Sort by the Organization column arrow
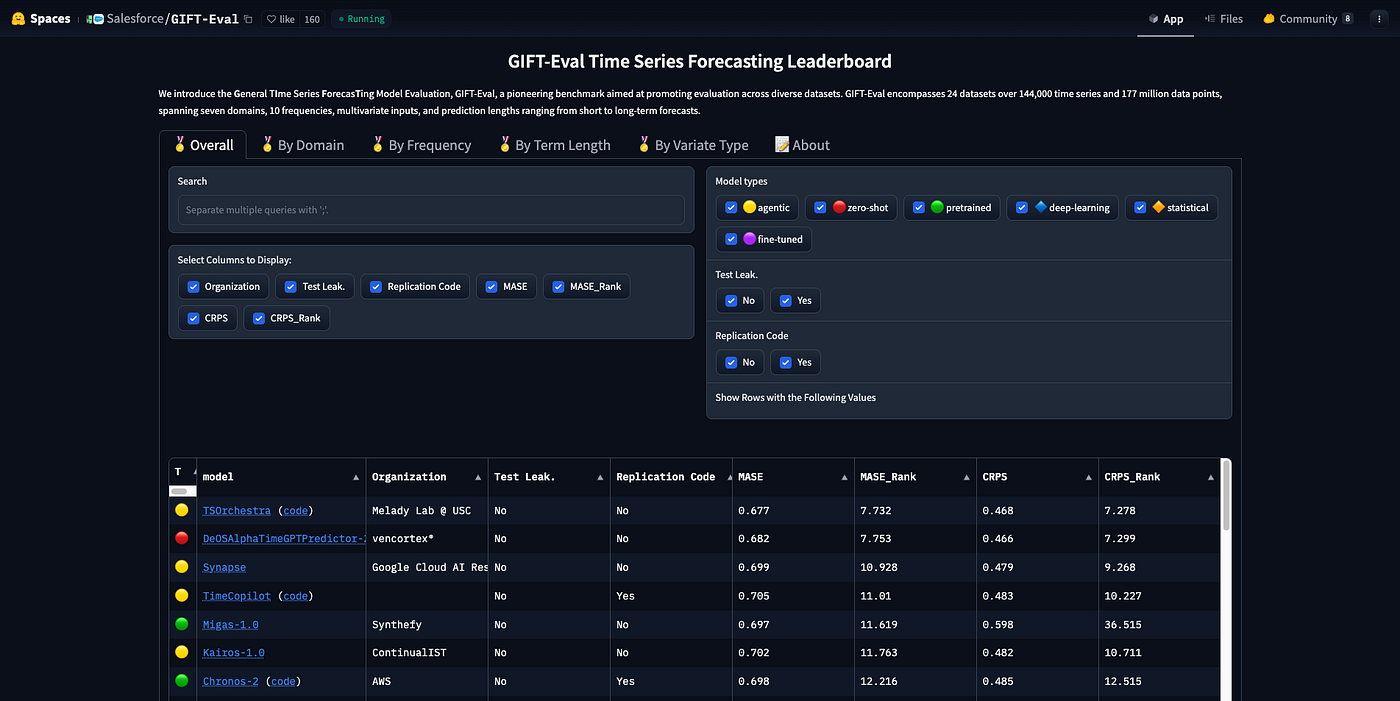The image size is (1400, 701). 478,477
